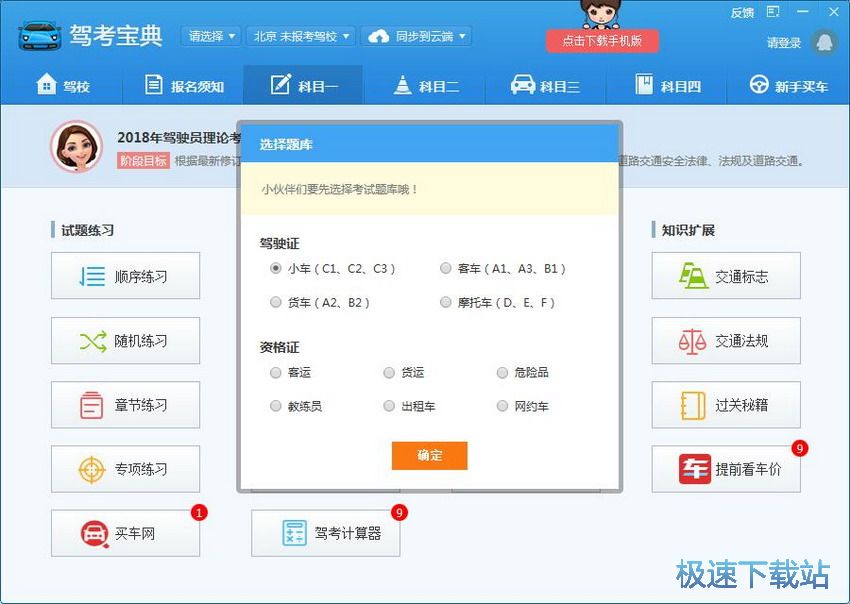Switch to the 科目二 tab

pyautogui.click(x=426, y=86)
